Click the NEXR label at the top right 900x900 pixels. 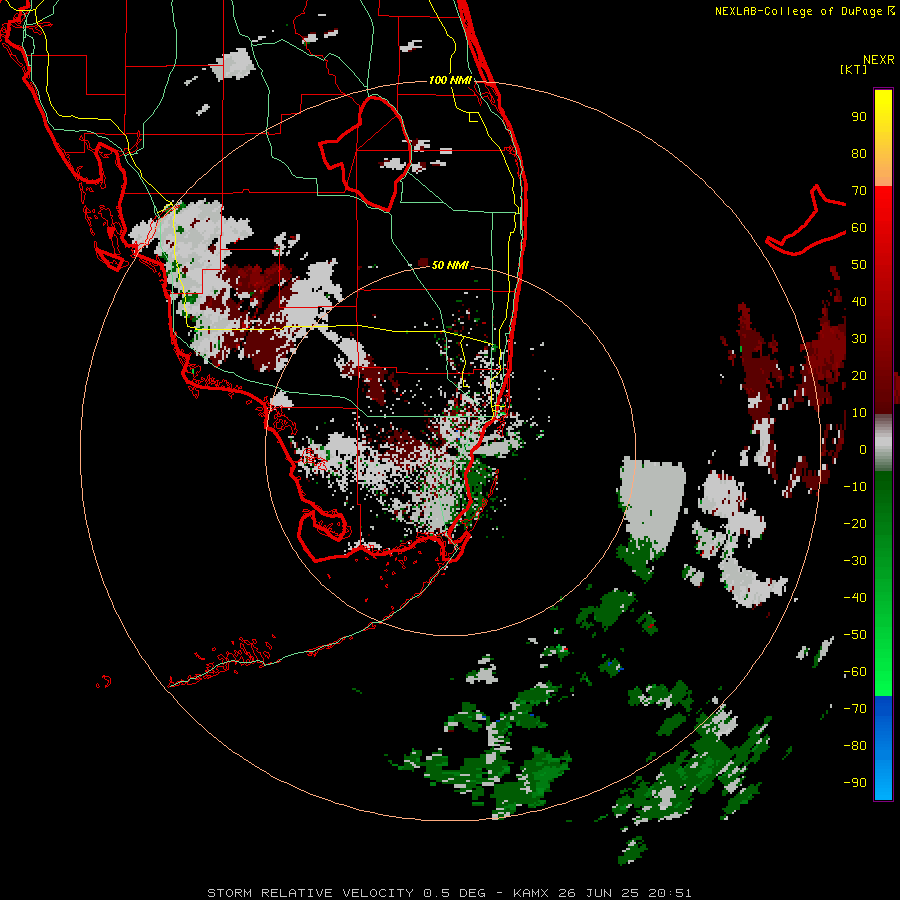coord(879,60)
